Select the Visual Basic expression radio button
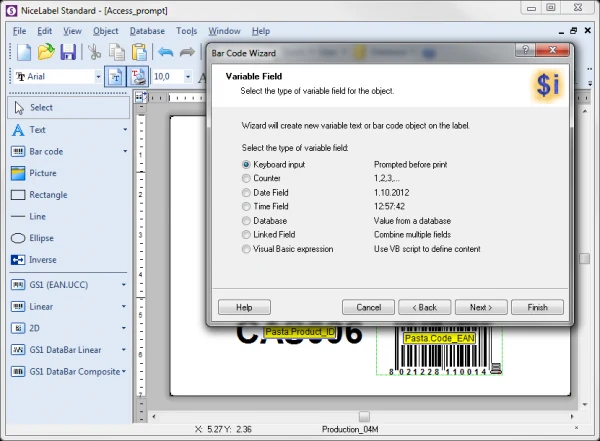600x441 pixels. [x=246, y=249]
